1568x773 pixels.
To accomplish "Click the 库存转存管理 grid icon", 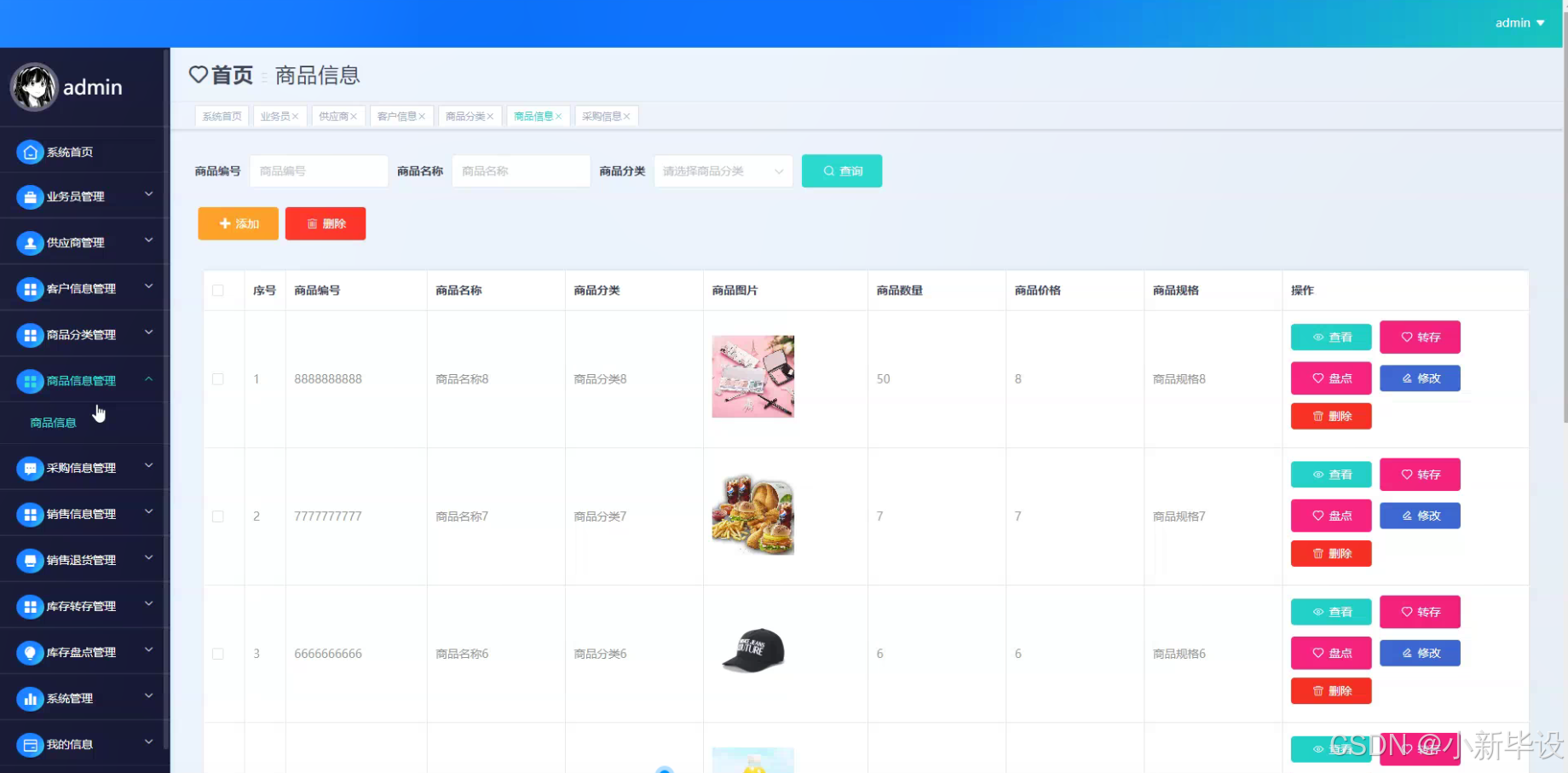I will (x=30, y=606).
